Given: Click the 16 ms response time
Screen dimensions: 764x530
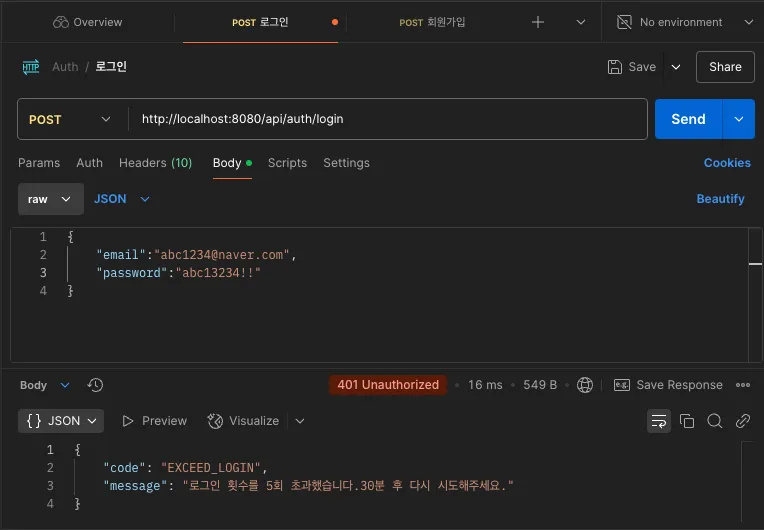Looking at the screenshot, I should [485, 385].
